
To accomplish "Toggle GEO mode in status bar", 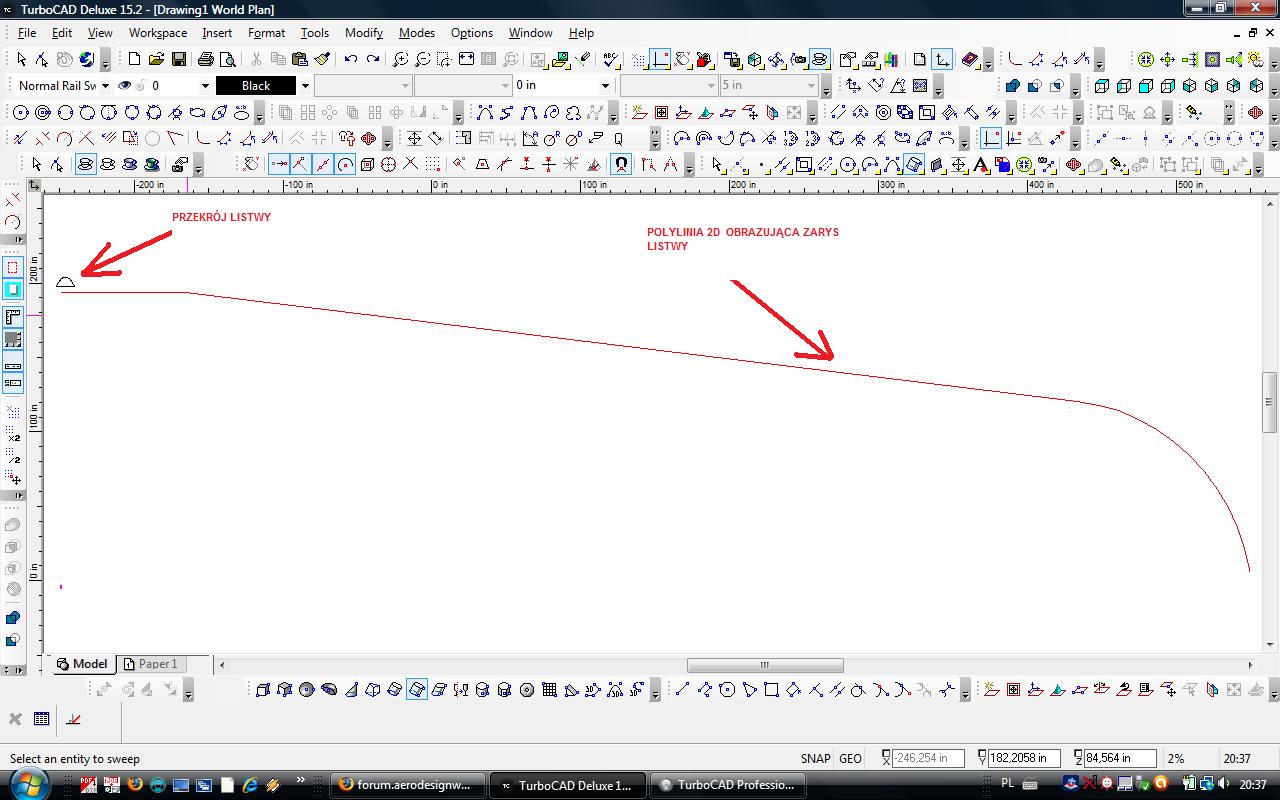I will 851,759.
